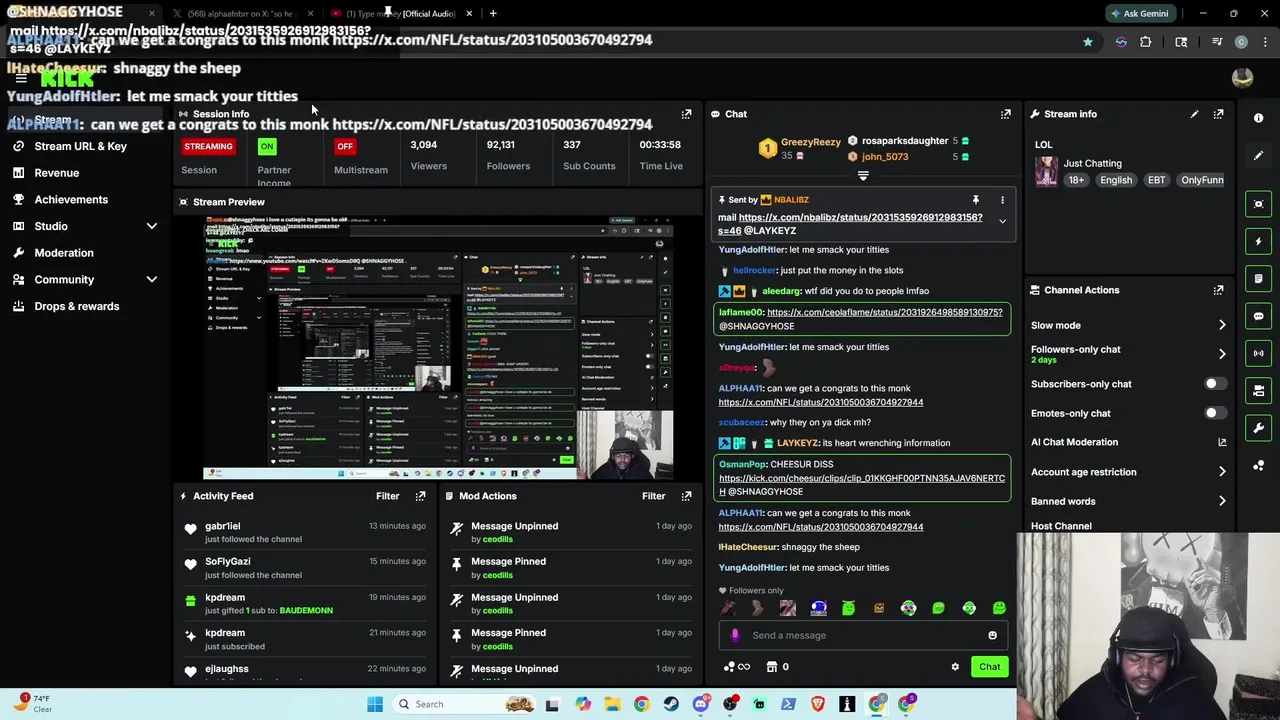
Task: Expand the Community sidebar section
Action: pyautogui.click(x=151, y=280)
